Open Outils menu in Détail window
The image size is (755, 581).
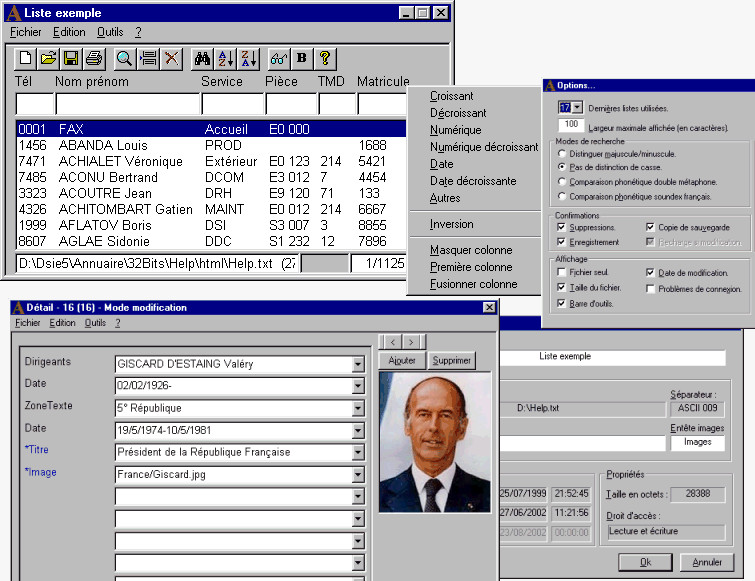(95, 323)
